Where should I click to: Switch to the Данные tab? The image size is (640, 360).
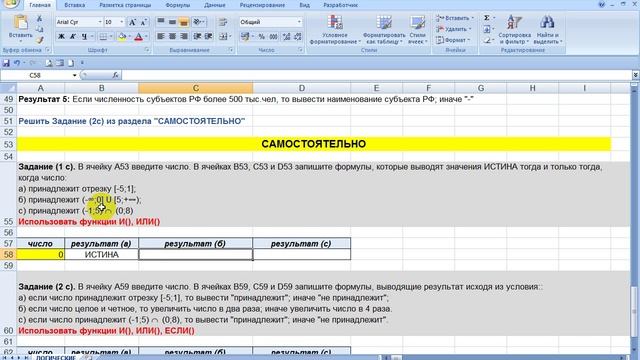point(215,5)
